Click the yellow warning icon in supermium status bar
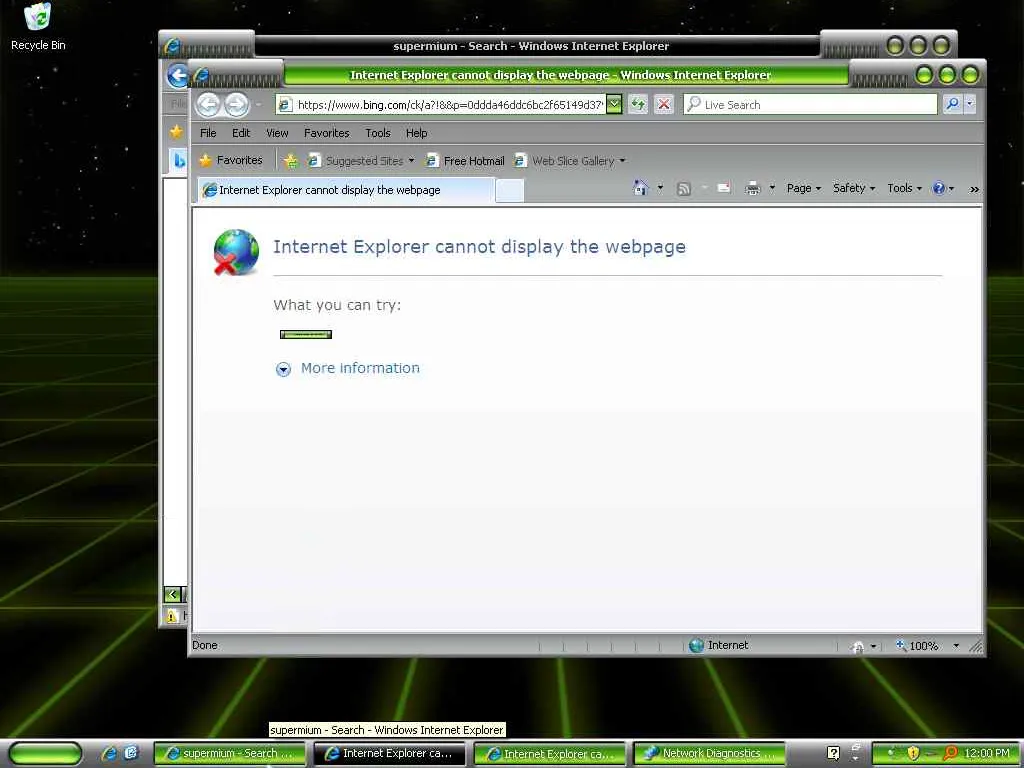The width and height of the screenshot is (1024, 768). click(172, 616)
